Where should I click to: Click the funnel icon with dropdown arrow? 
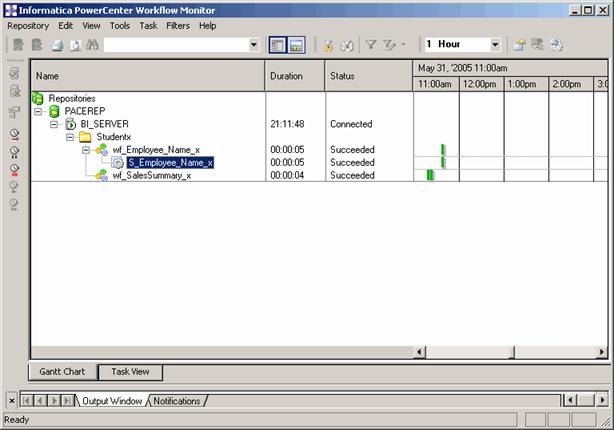pos(389,45)
